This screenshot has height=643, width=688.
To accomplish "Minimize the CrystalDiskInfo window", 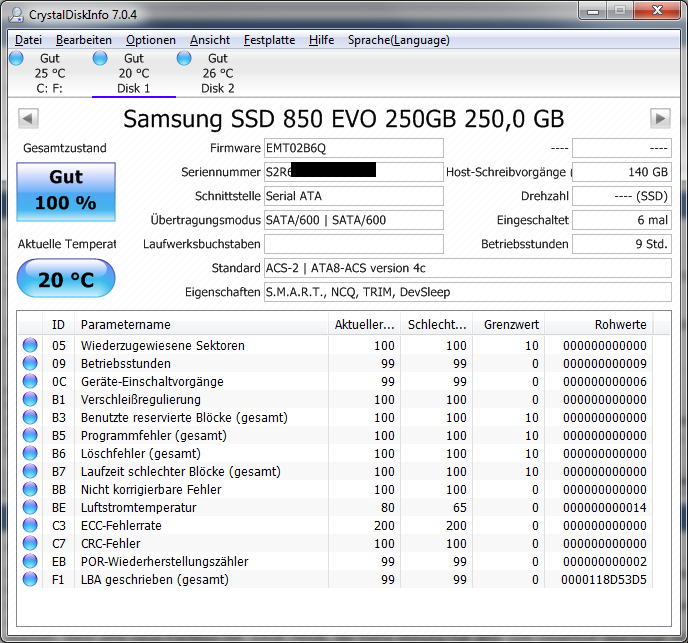I will (593, 11).
